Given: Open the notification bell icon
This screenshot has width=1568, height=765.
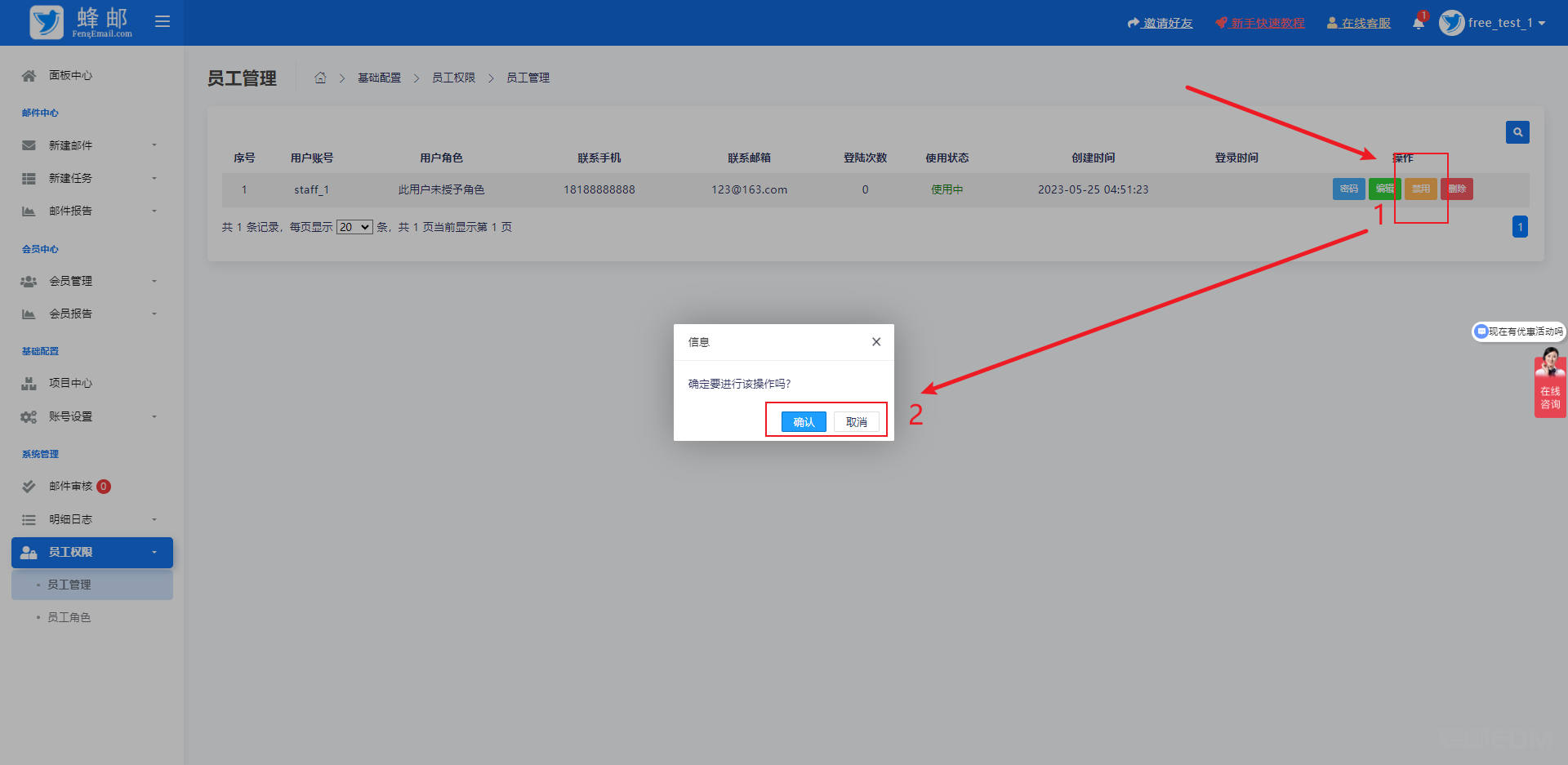Looking at the screenshot, I should [1419, 23].
